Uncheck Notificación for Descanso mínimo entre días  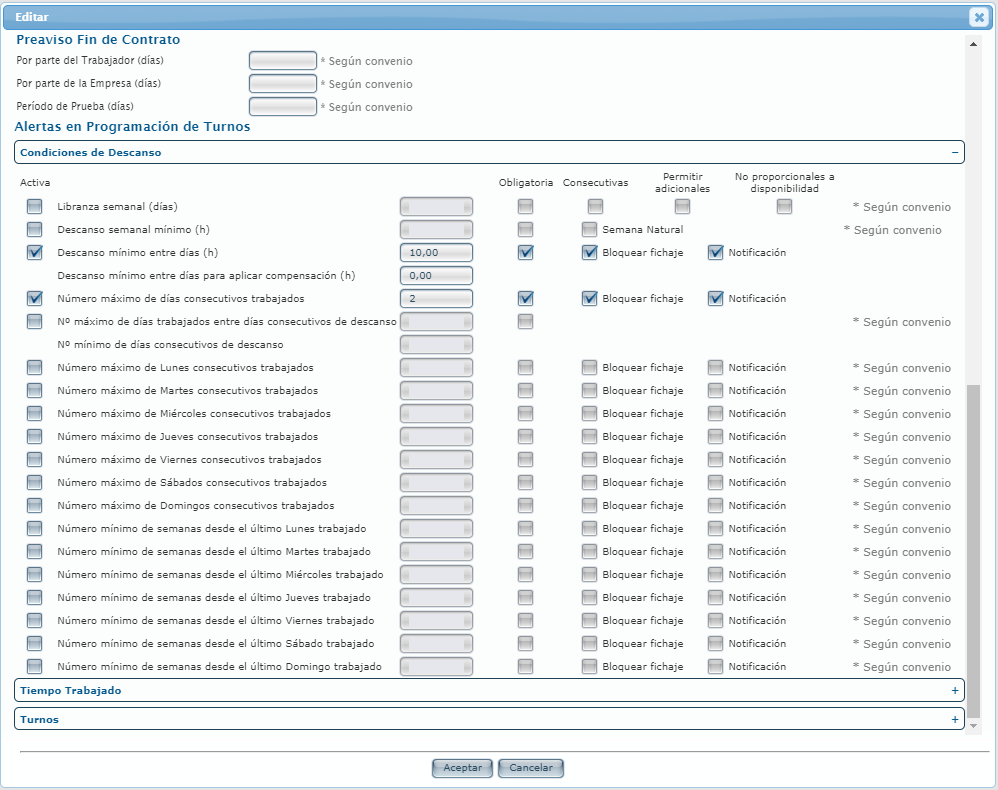pyautogui.click(x=715, y=252)
